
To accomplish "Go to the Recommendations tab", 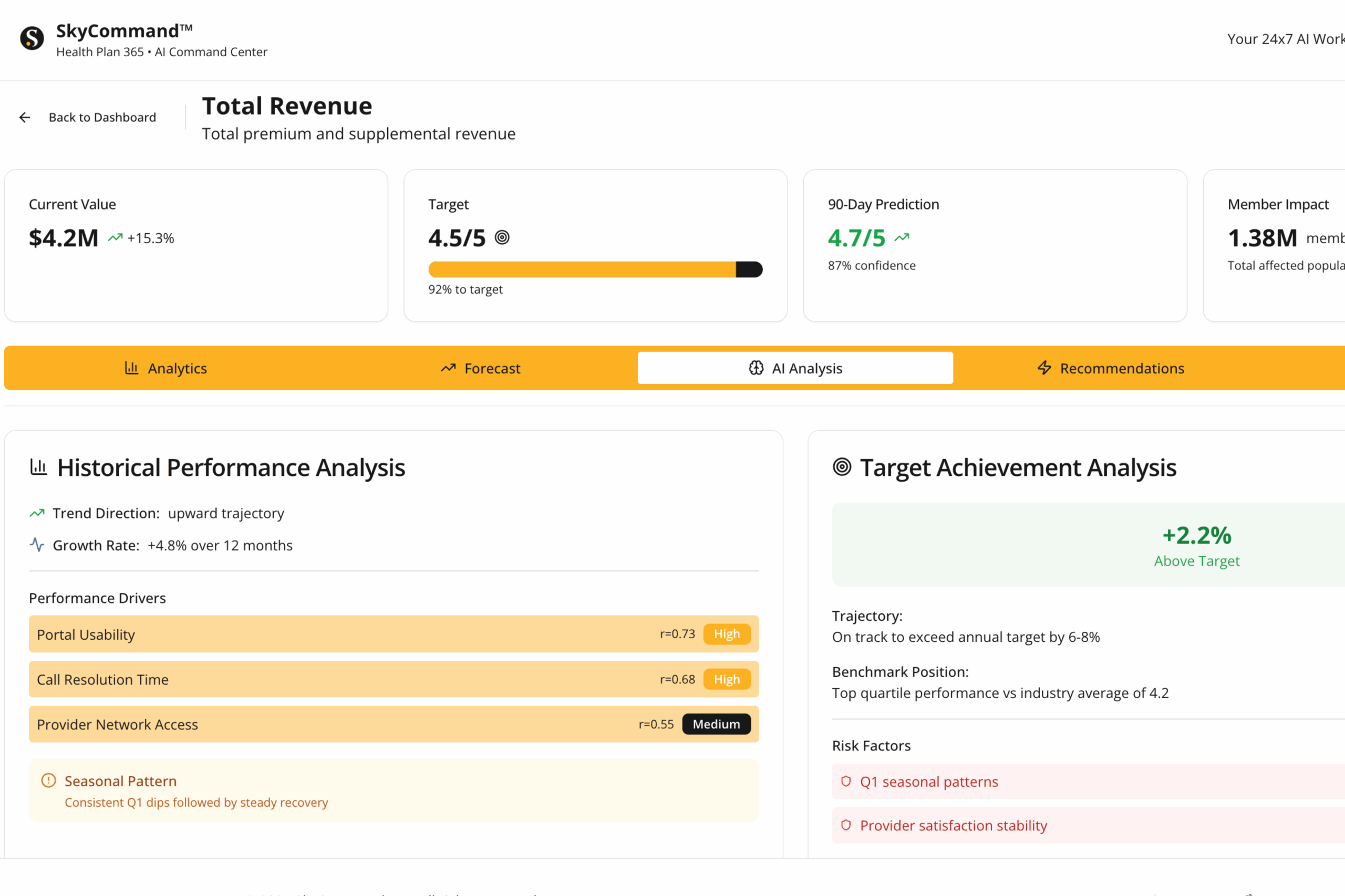I will point(1110,368).
